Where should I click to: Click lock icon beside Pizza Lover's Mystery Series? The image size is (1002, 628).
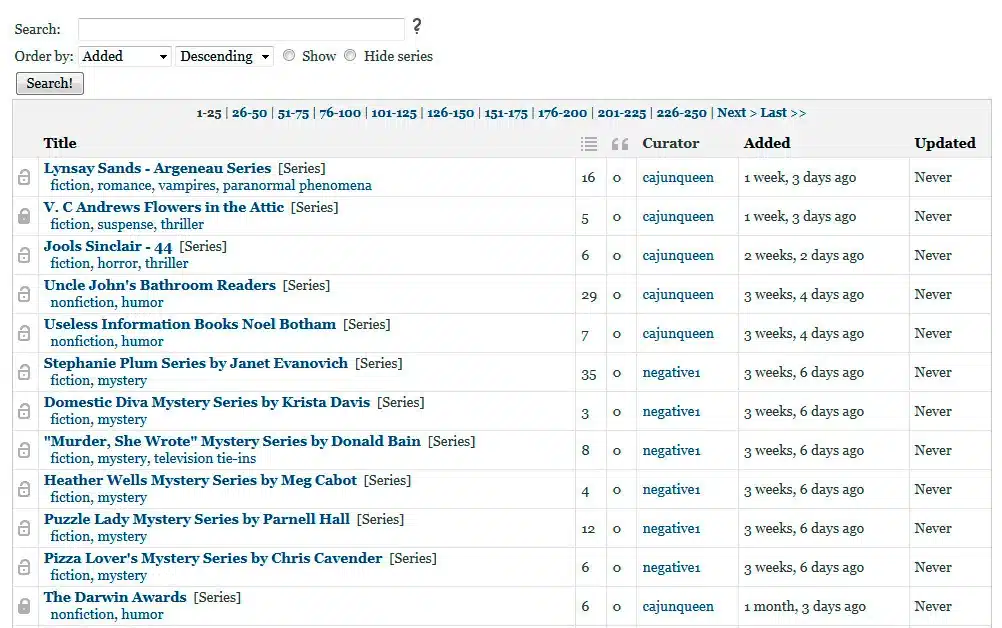click(x=24, y=567)
